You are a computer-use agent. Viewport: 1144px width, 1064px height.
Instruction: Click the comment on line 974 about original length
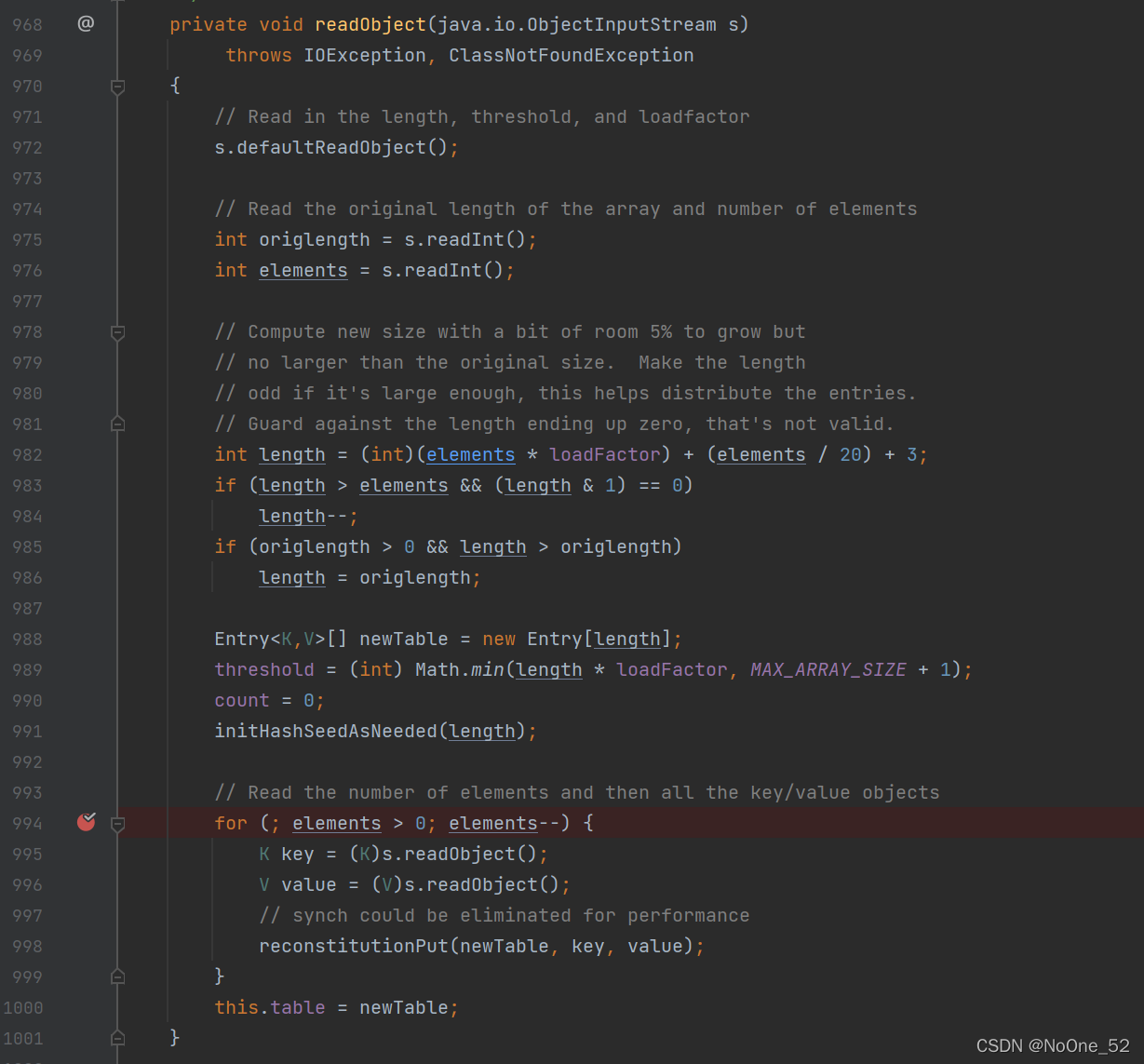[566, 209]
